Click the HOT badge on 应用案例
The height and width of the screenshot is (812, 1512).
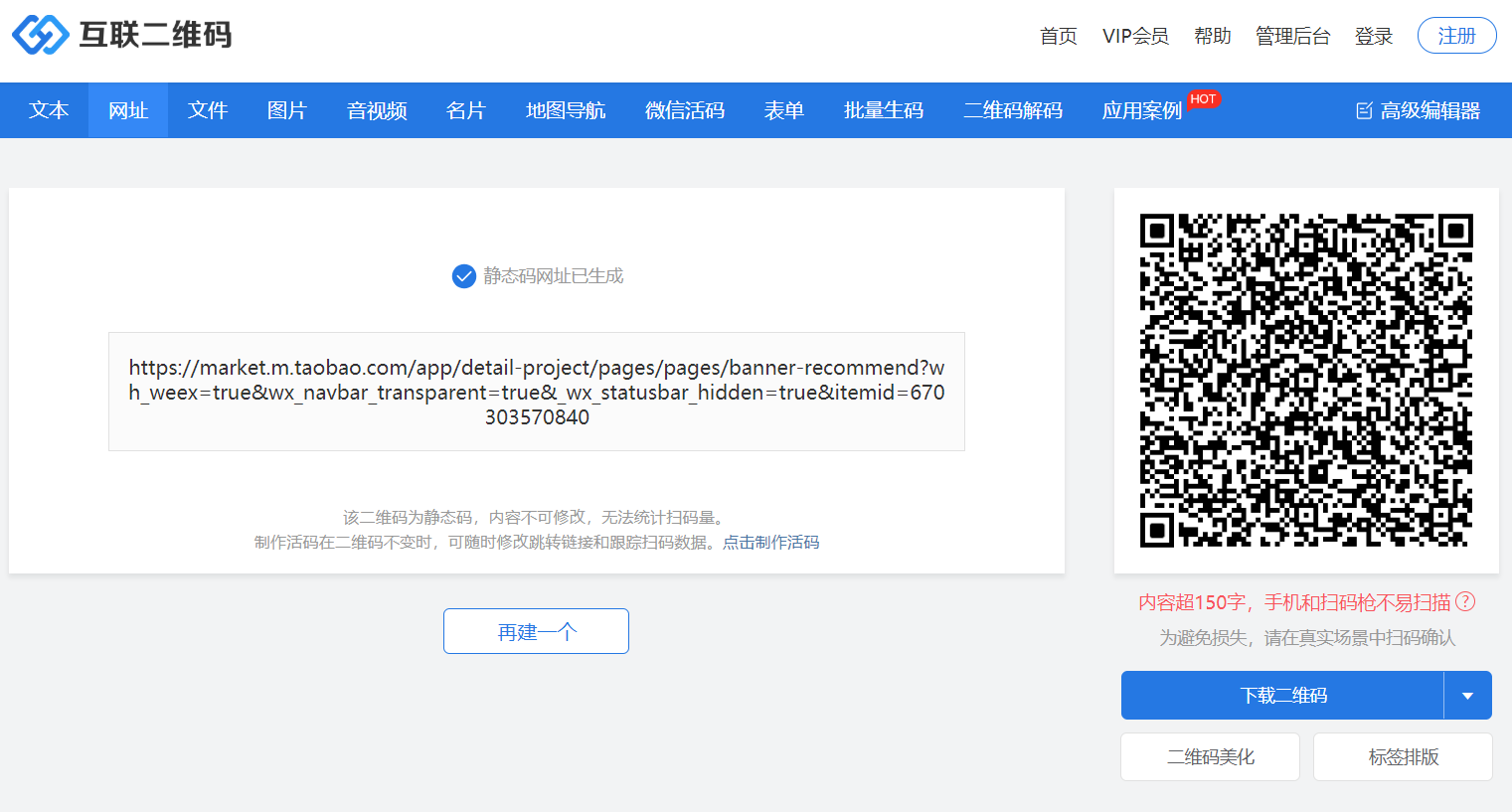1203,98
